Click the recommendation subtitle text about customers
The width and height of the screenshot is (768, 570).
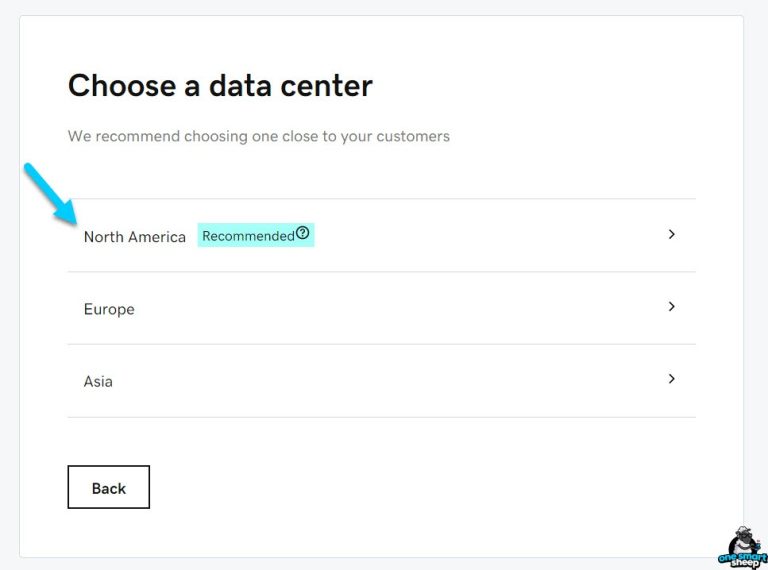(258, 136)
